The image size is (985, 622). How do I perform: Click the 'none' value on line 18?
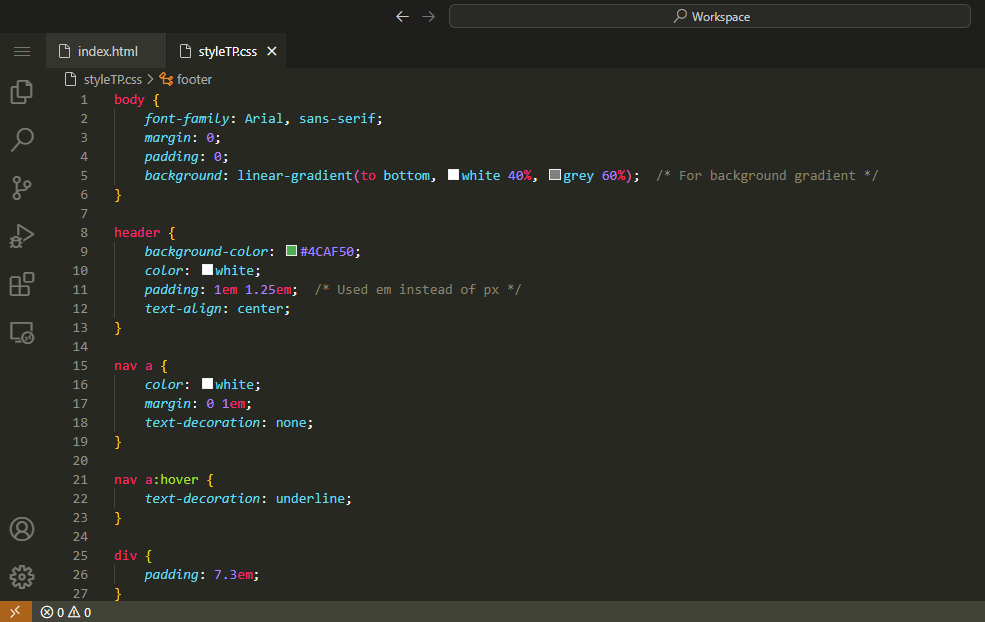[291, 422]
